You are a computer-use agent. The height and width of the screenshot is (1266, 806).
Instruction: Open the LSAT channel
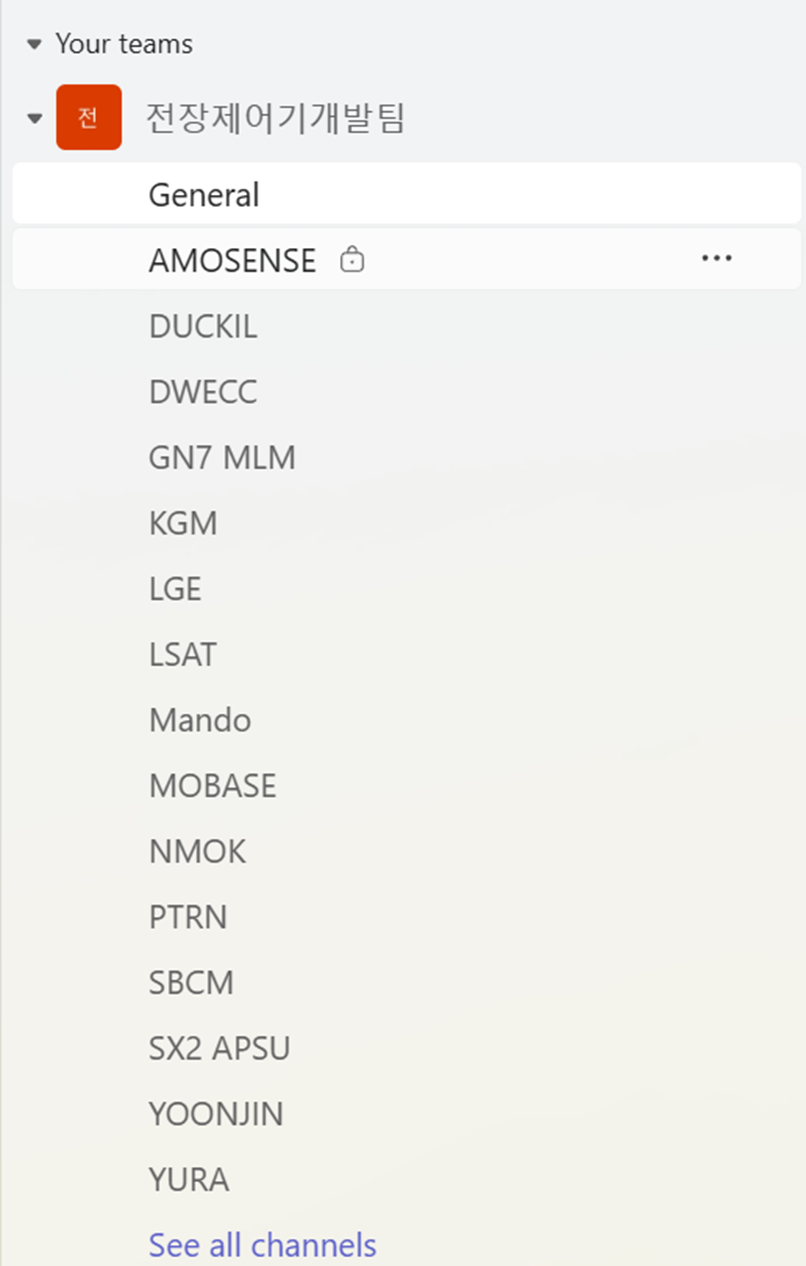pyautogui.click(x=182, y=655)
